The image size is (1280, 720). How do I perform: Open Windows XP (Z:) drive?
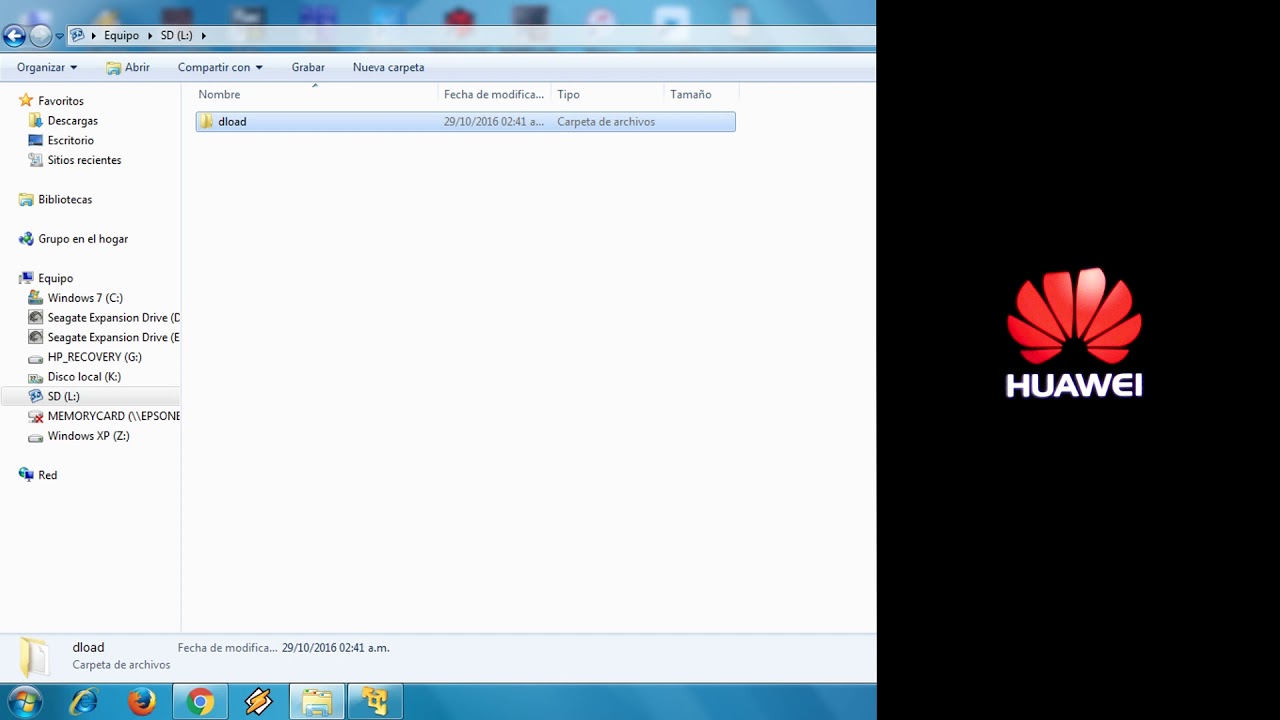point(88,436)
